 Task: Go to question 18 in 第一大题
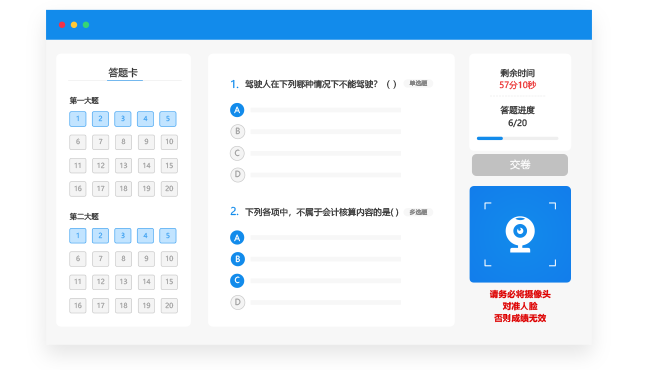[123, 189]
